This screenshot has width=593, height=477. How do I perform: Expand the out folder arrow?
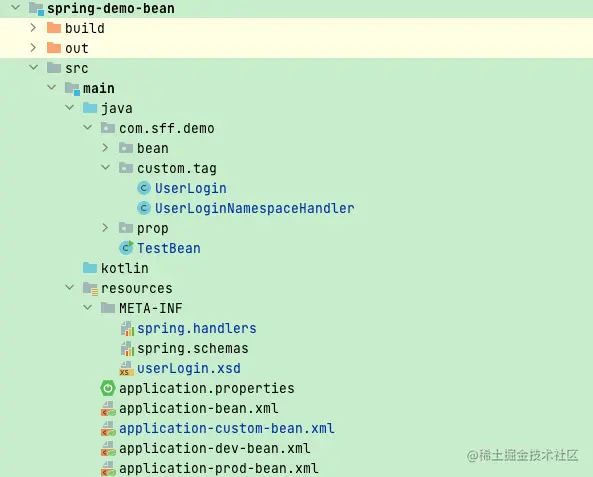tap(33, 48)
